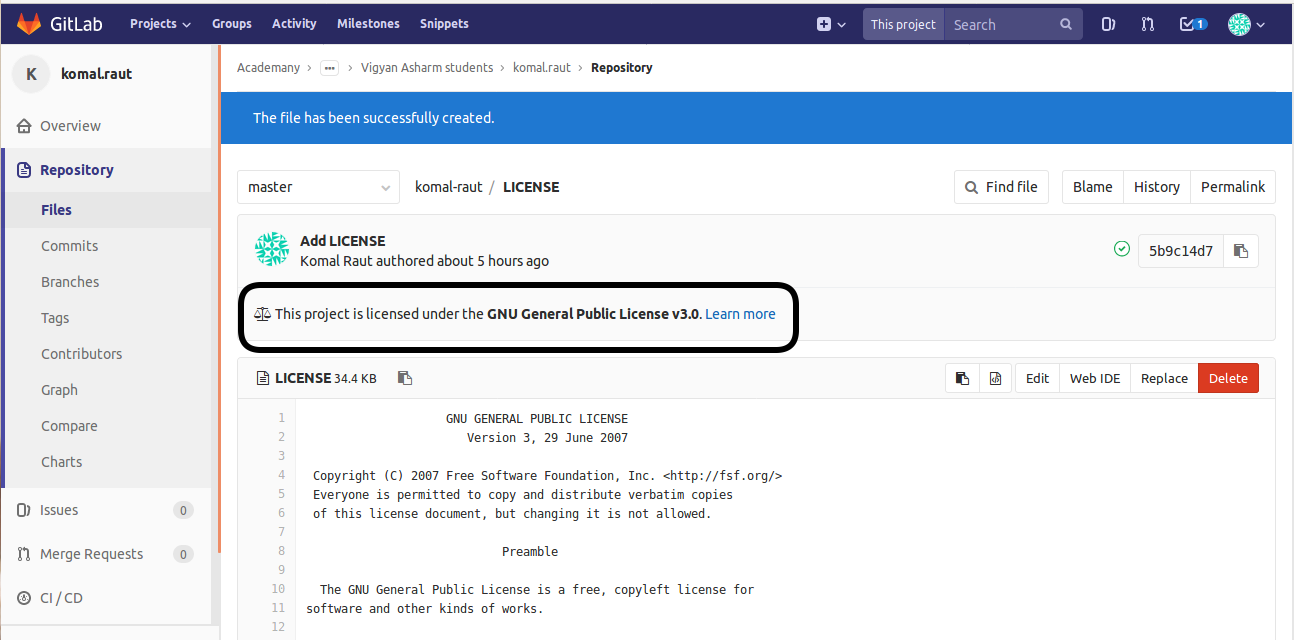Expand the Projects dropdown in the top bar
Image resolution: width=1294 pixels, height=640 pixels.
tap(160, 24)
